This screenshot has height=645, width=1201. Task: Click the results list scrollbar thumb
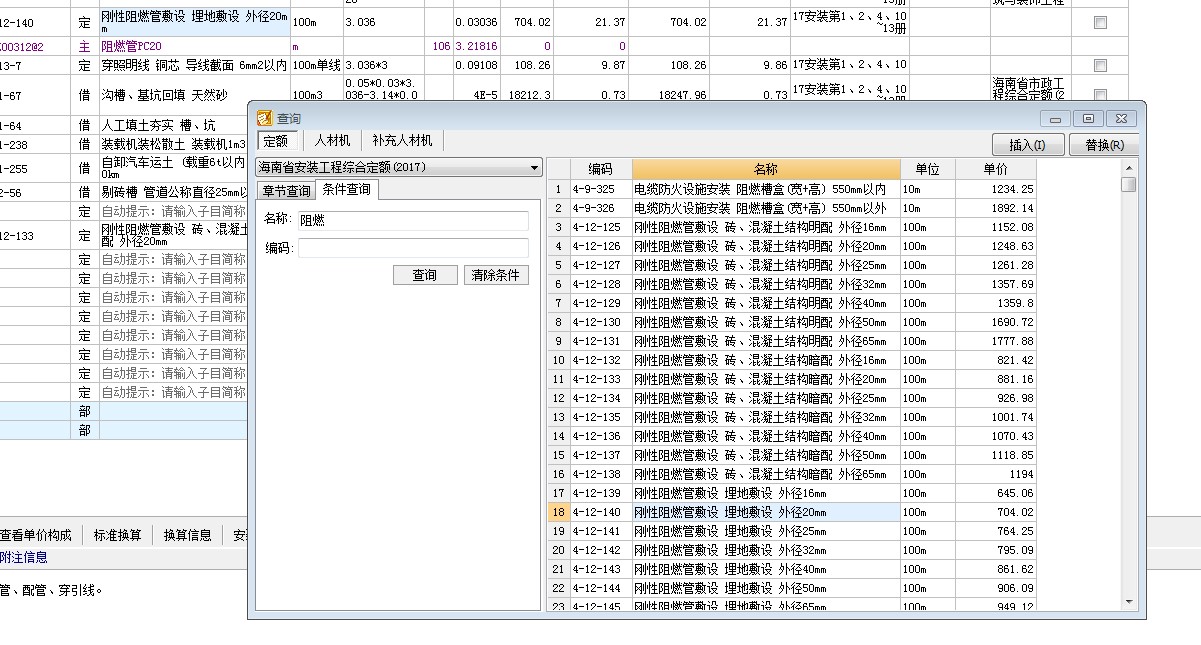1129,185
